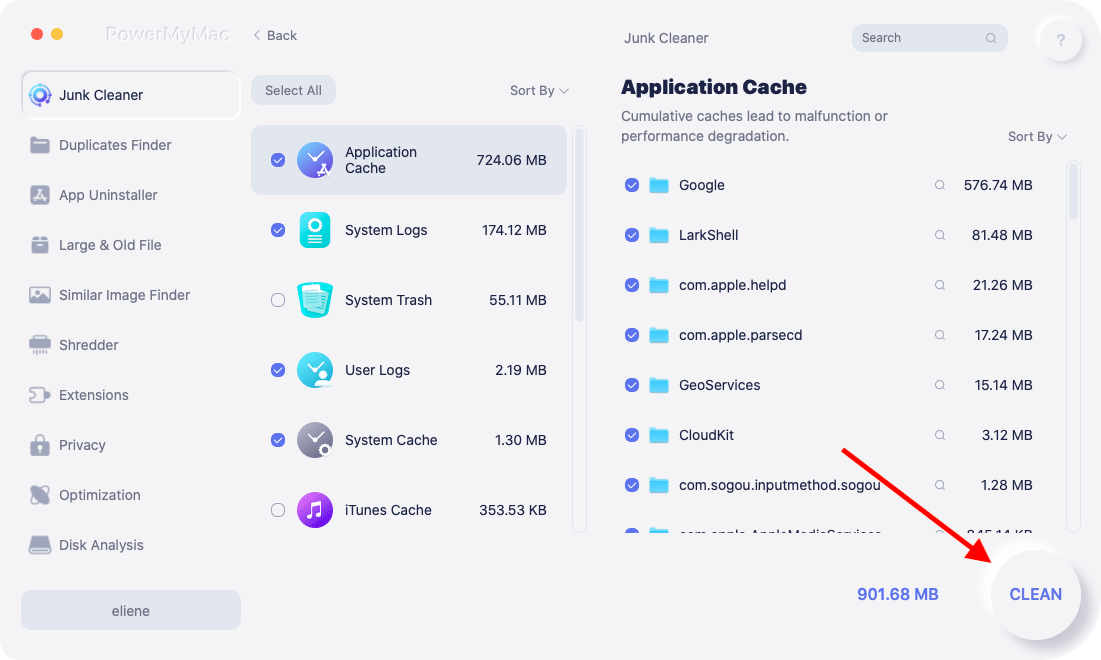Open the Large & Old File module
Viewport: 1101px width, 660px height.
[x=131, y=245]
